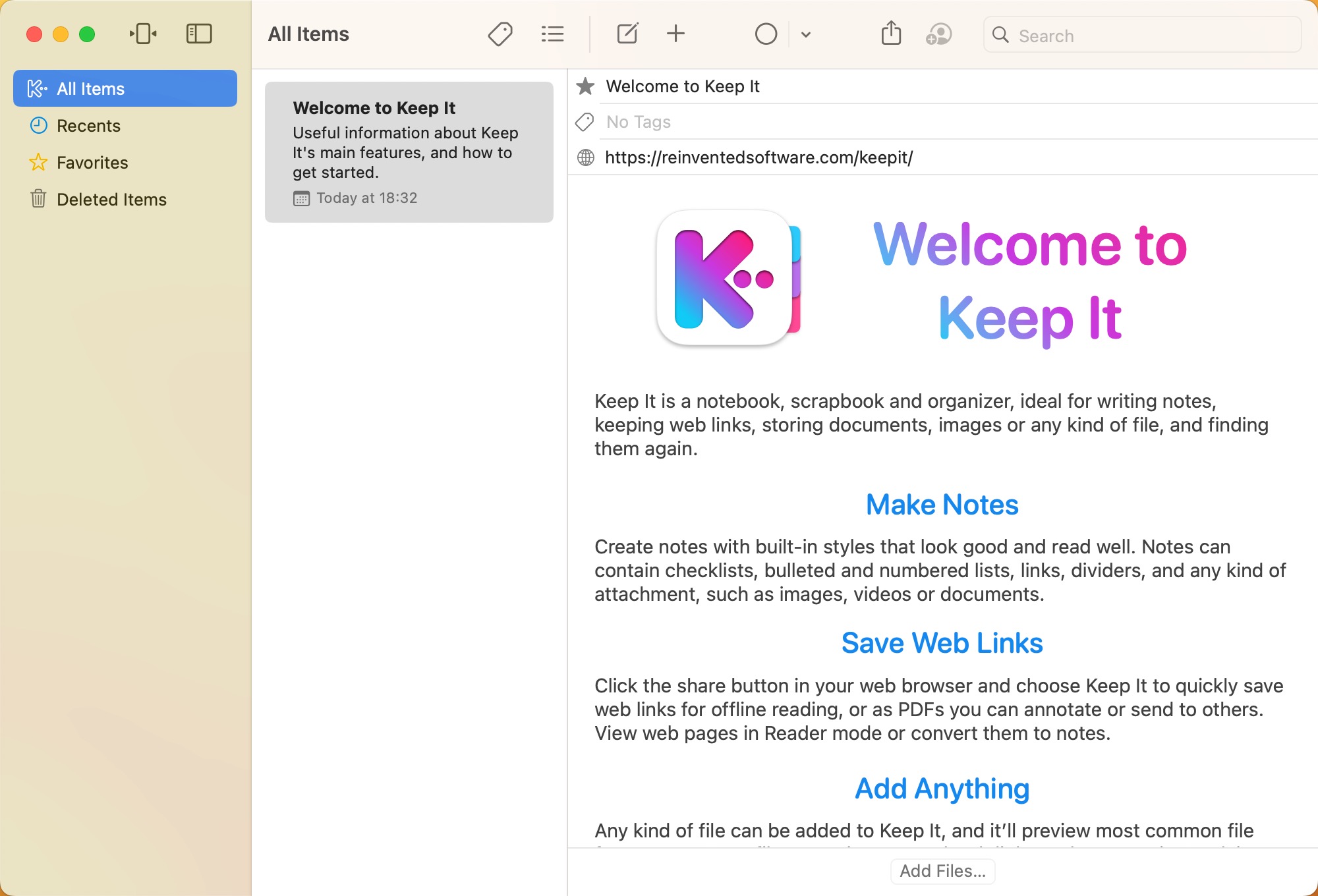Click the share/export icon in toolbar
The image size is (1318, 896).
click(x=890, y=34)
